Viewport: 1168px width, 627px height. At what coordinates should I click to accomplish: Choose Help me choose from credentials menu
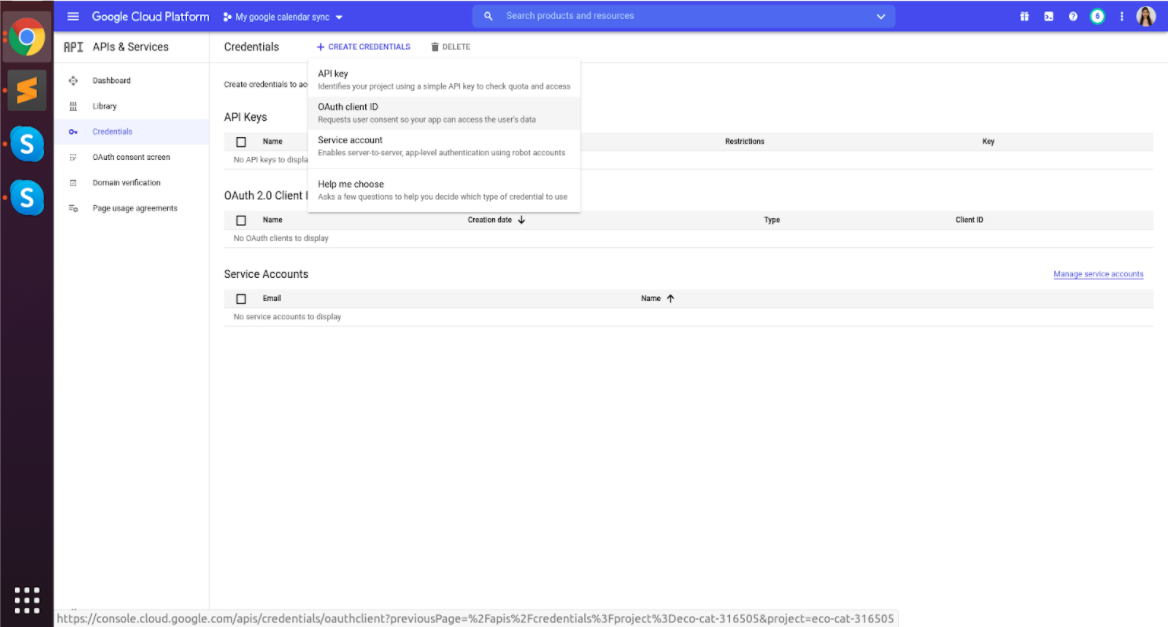click(444, 190)
